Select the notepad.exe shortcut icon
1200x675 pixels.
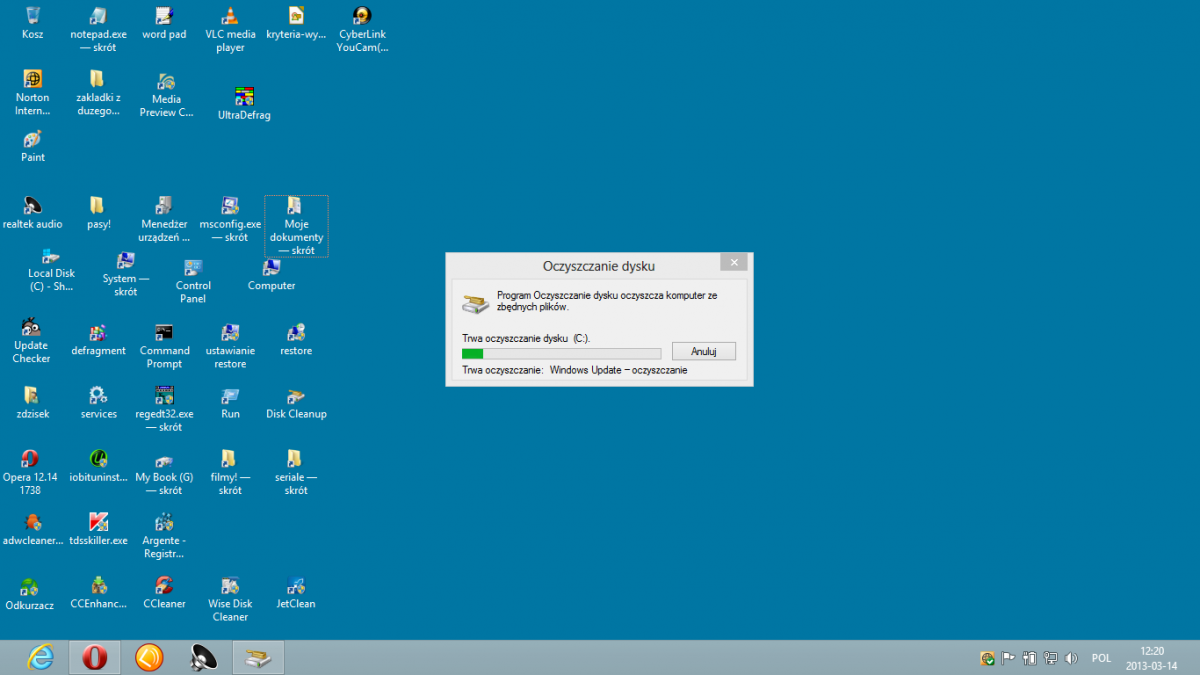(x=98, y=15)
